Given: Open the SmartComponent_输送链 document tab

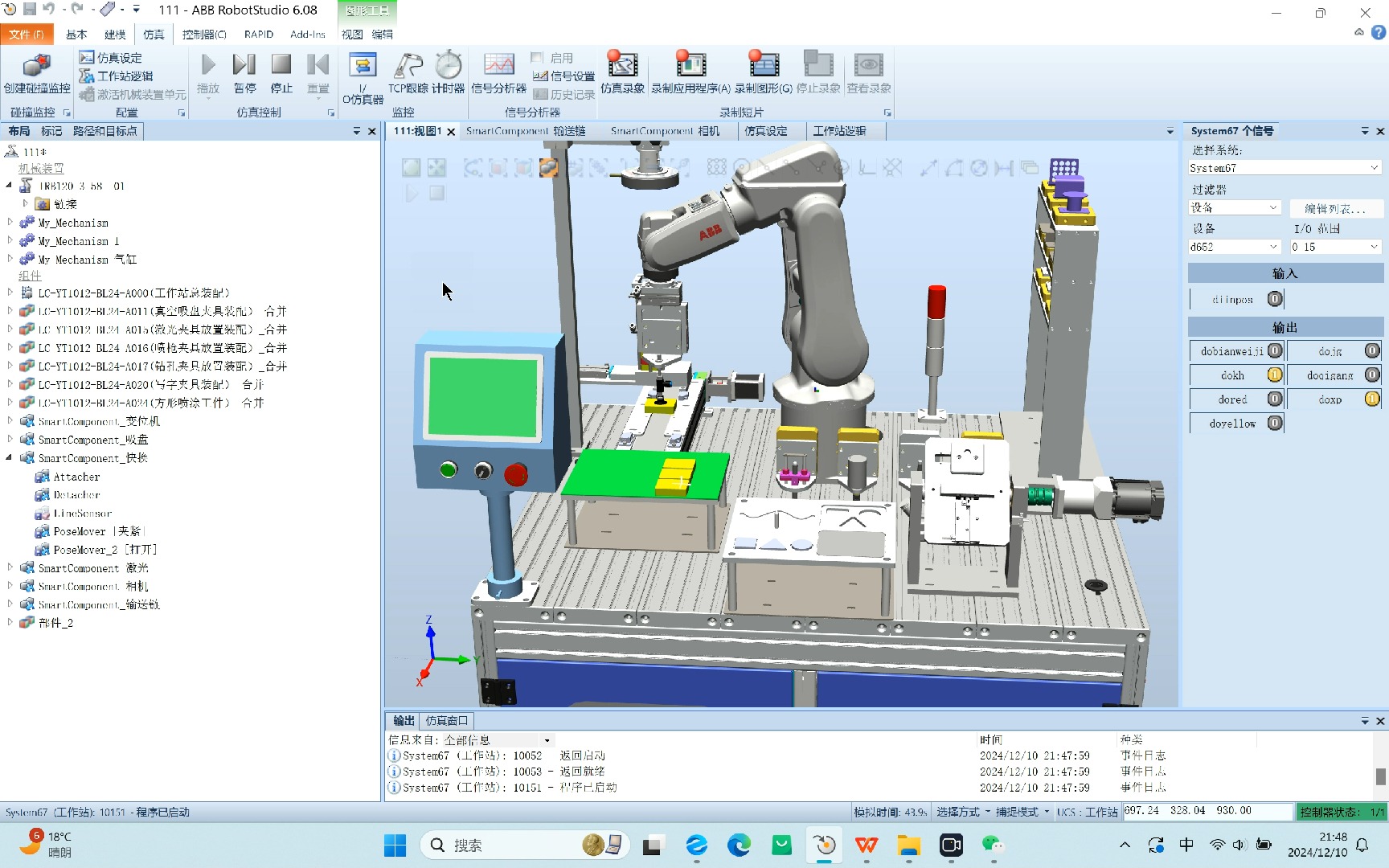Looking at the screenshot, I should tap(526, 131).
